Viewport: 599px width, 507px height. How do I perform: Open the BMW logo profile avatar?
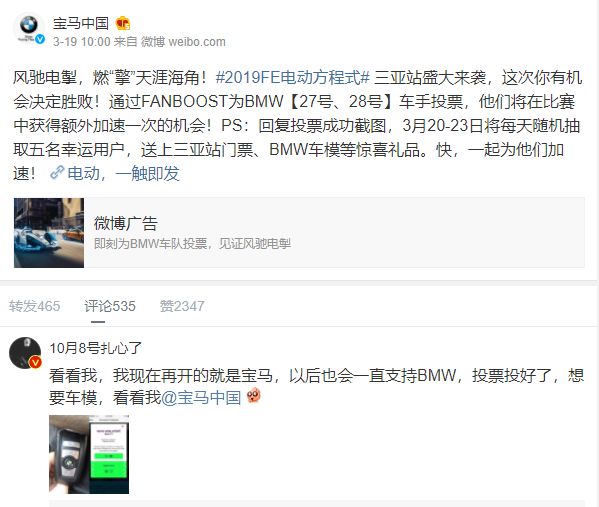(29, 27)
